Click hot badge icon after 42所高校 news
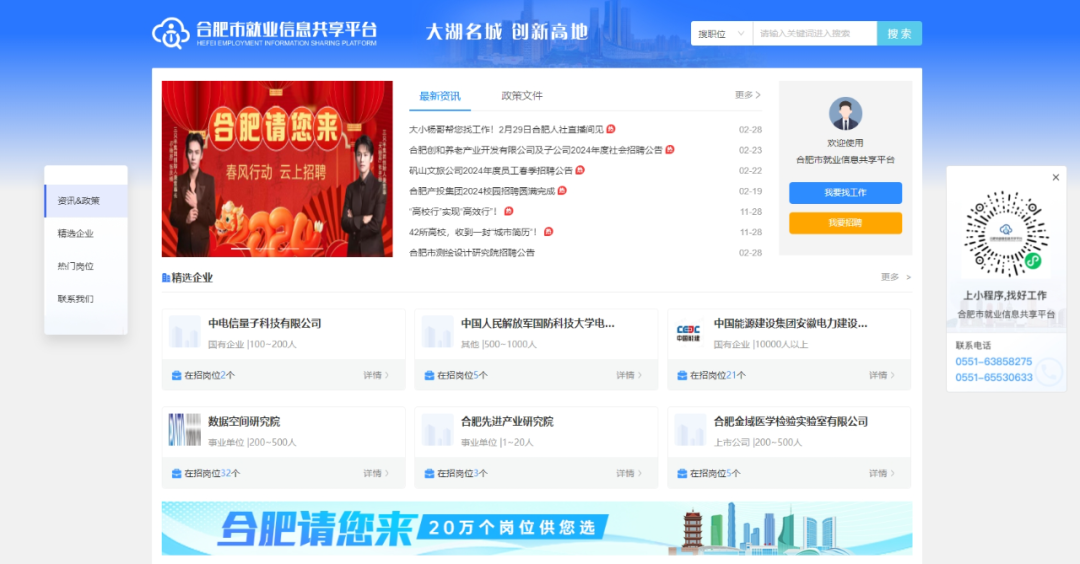Viewport: 1080px width, 564px height. pyautogui.click(x=548, y=231)
